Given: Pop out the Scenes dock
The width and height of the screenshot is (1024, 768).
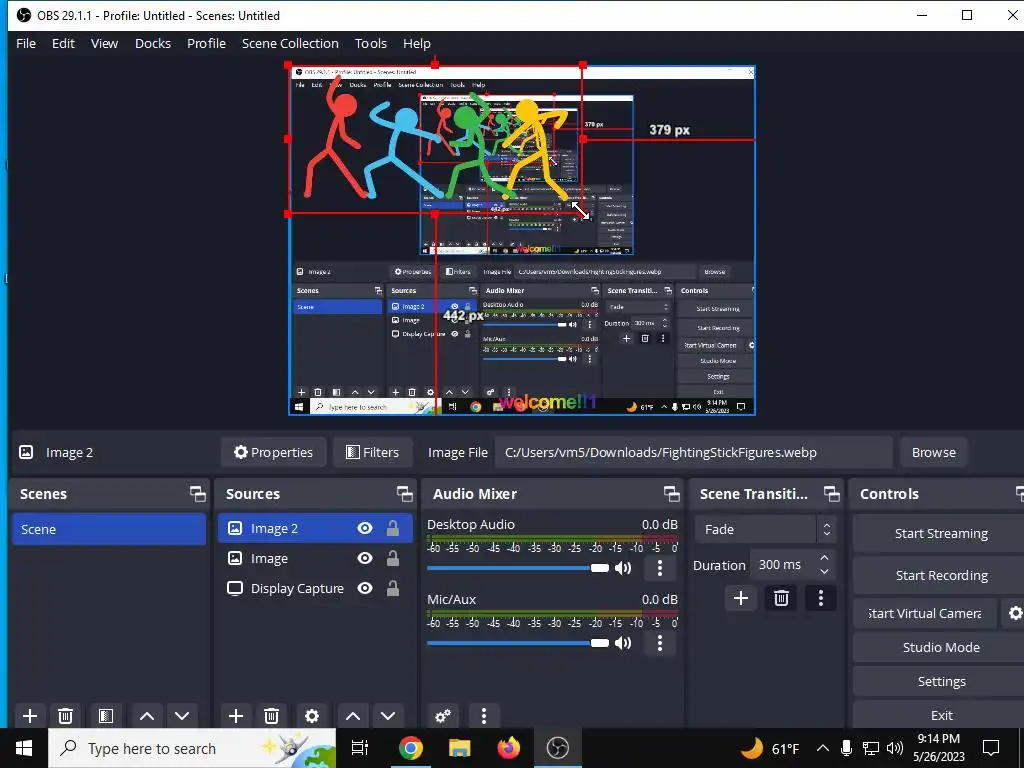Looking at the screenshot, I should pyautogui.click(x=197, y=494).
